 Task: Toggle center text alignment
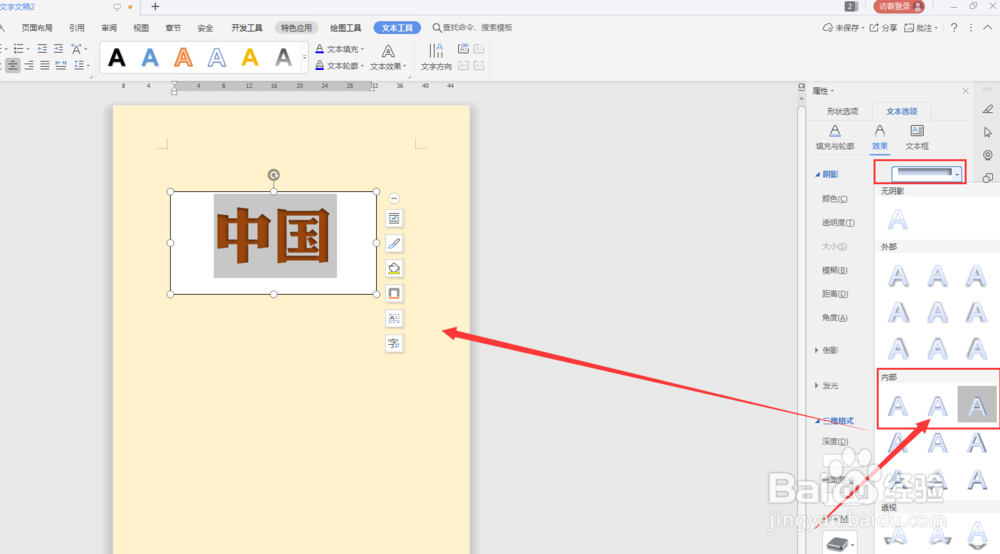[13, 65]
